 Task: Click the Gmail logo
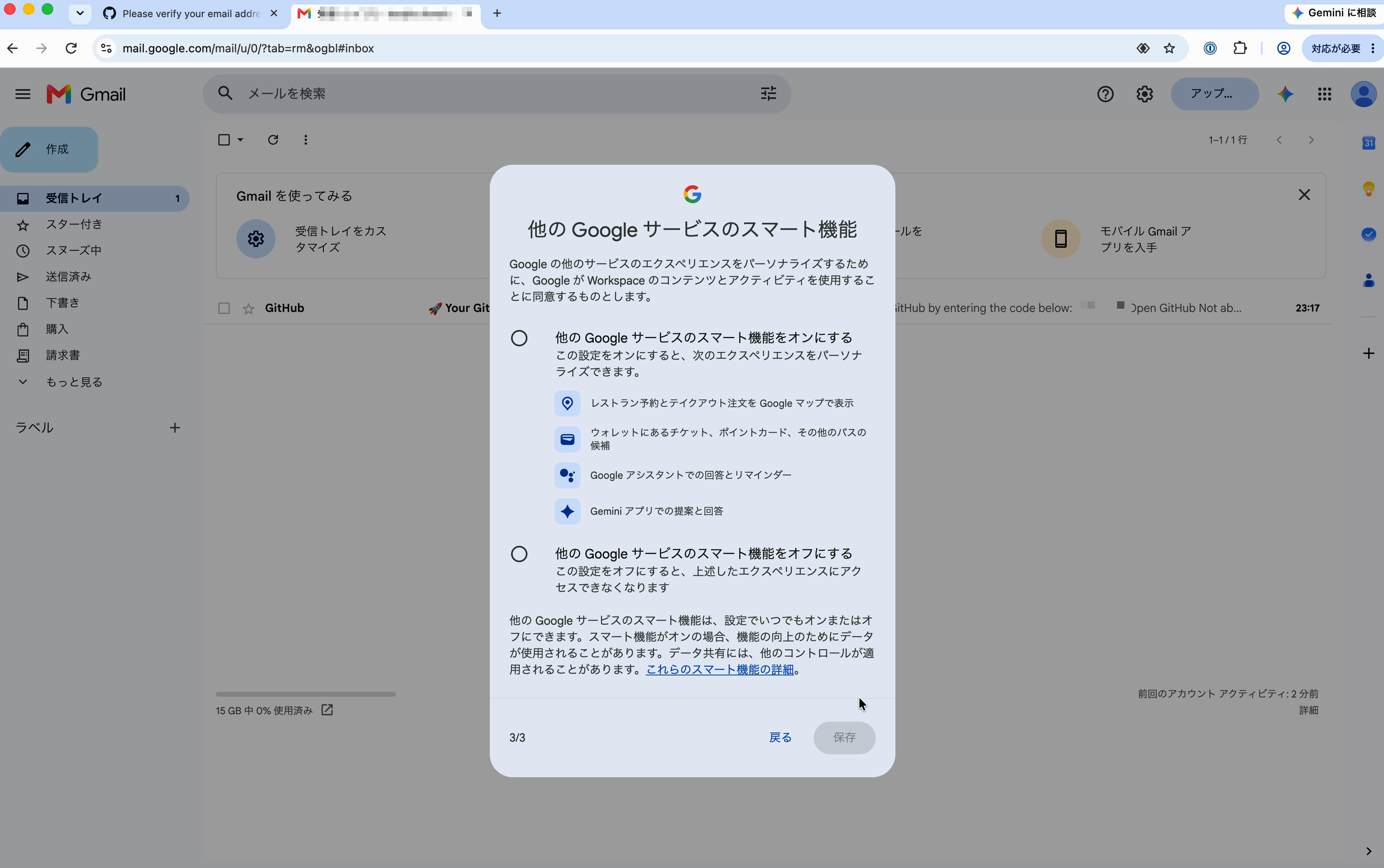[x=86, y=94]
